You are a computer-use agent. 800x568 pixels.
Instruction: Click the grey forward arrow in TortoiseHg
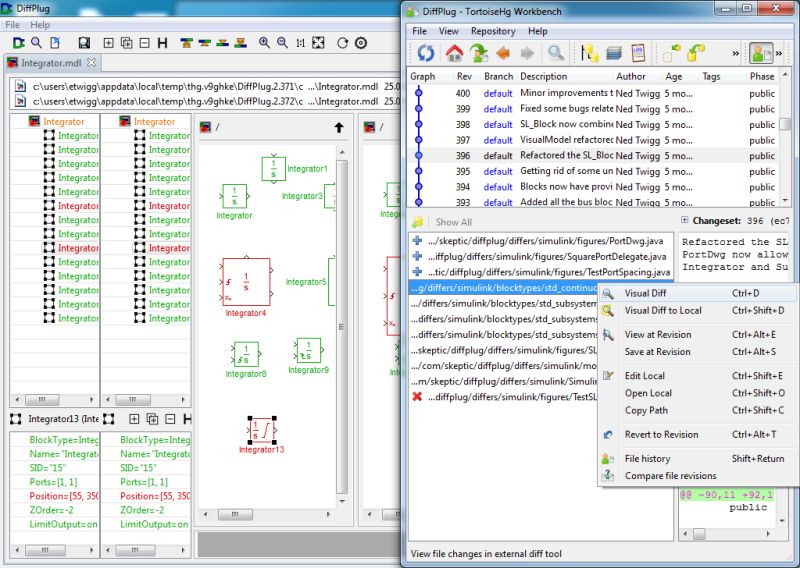pos(528,53)
